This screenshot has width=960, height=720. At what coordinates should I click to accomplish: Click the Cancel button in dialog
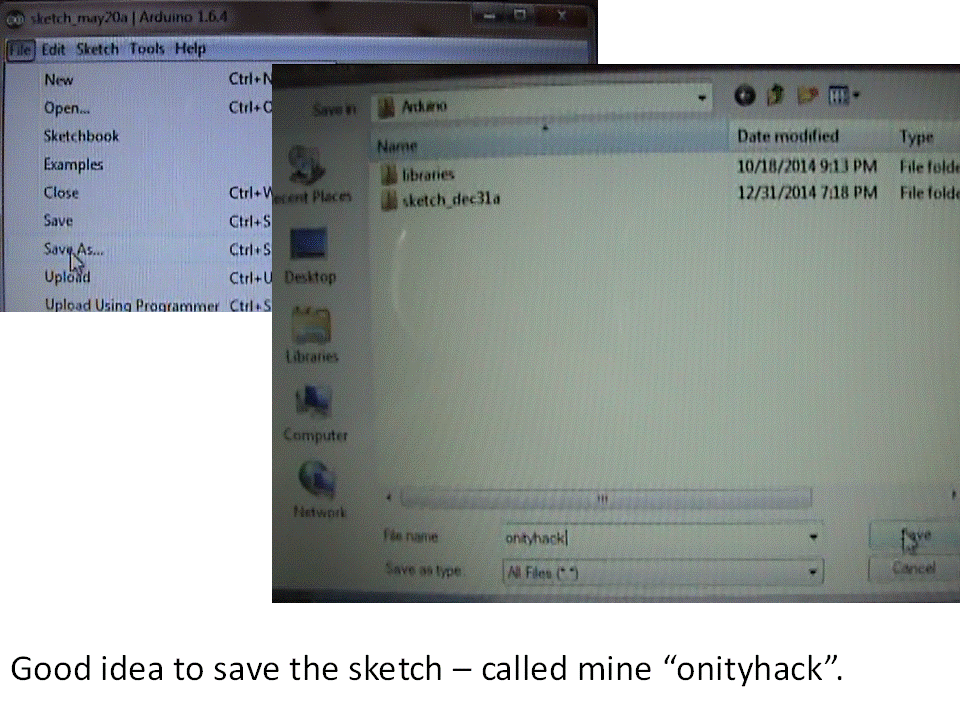click(x=913, y=568)
